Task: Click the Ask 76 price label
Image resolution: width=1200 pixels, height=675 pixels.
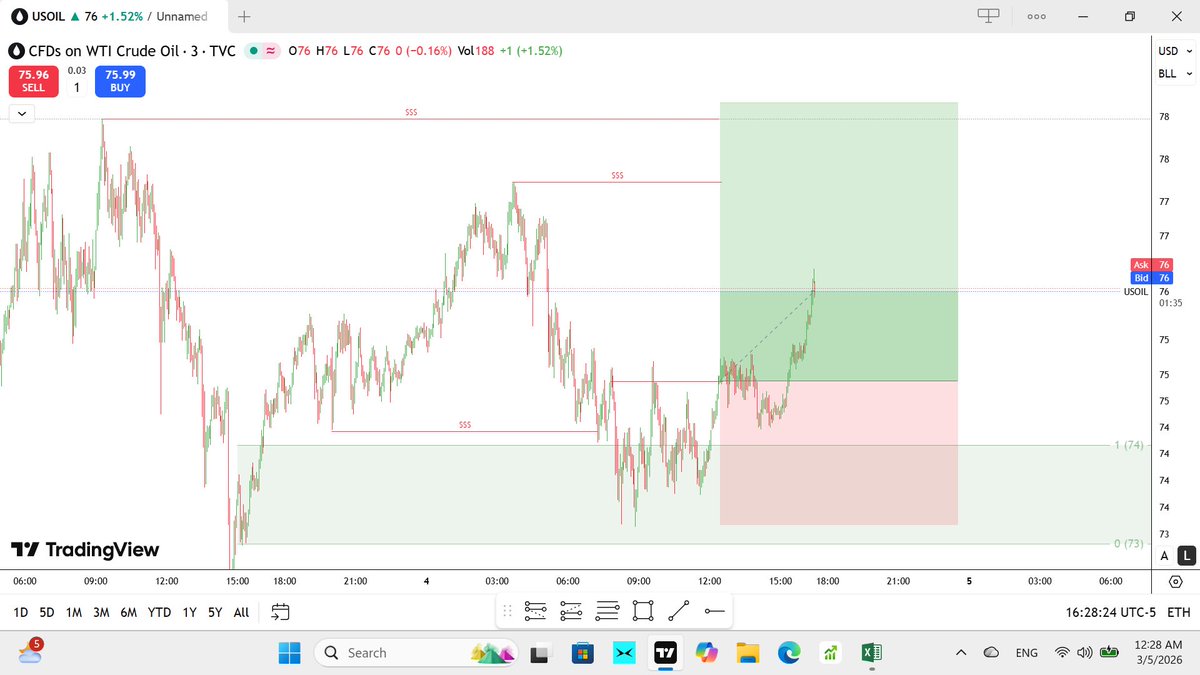Action: (x=1151, y=265)
